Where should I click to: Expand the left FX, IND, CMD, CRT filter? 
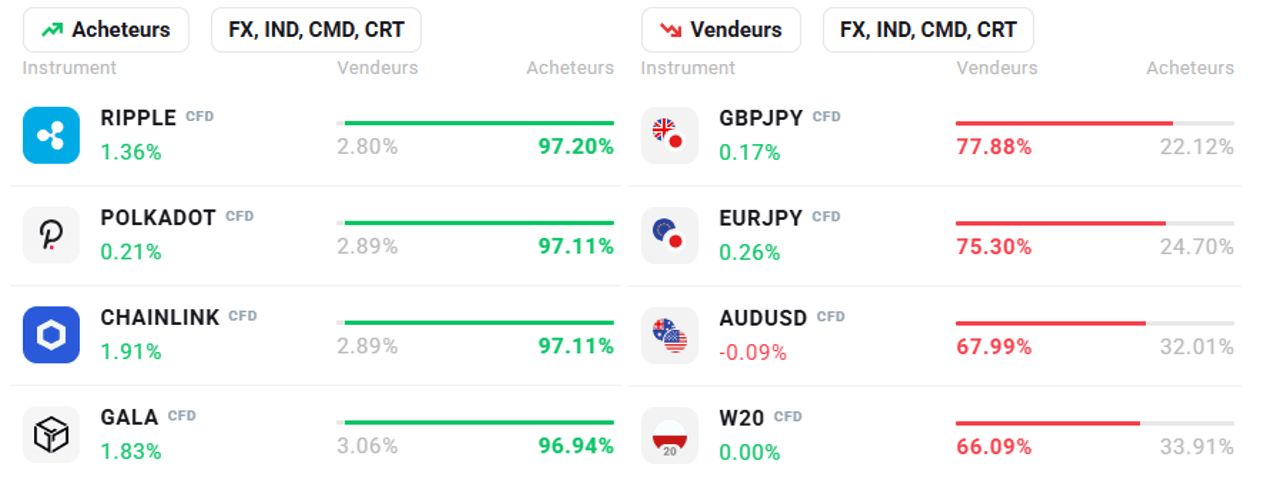tap(316, 30)
